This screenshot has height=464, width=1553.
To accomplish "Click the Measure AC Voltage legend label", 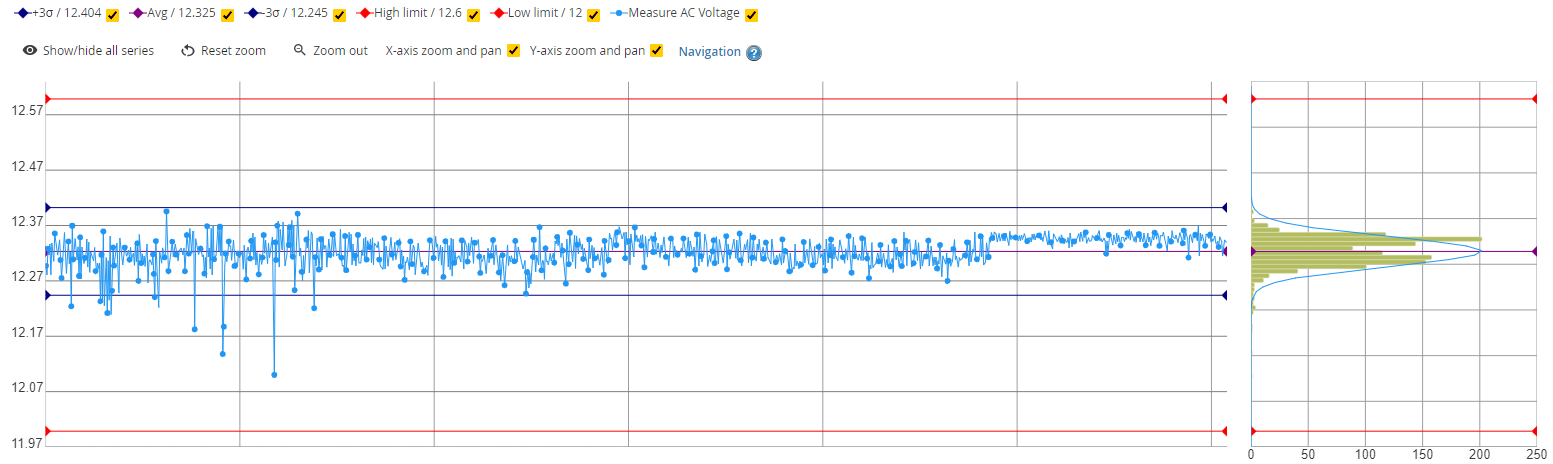I will [x=684, y=14].
